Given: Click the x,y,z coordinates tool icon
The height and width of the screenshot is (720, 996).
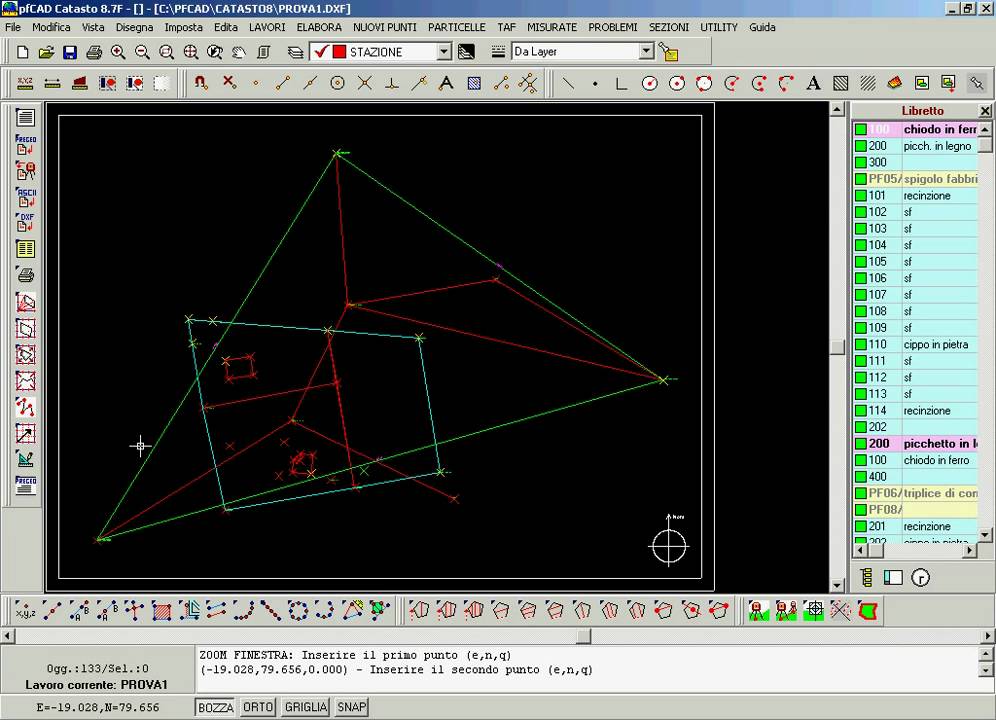Looking at the screenshot, I should [x=25, y=611].
